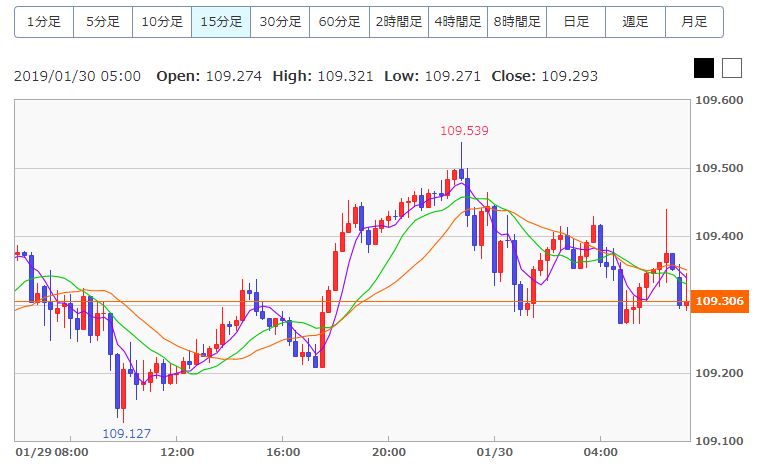Apply the white theme swatch
Image resolution: width=760 pixels, height=466 pixels.
[x=732, y=68]
